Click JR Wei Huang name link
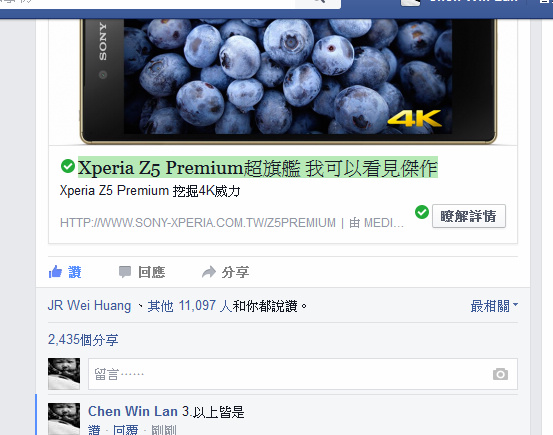This screenshot has width=553, height=435. pos(89,306)
